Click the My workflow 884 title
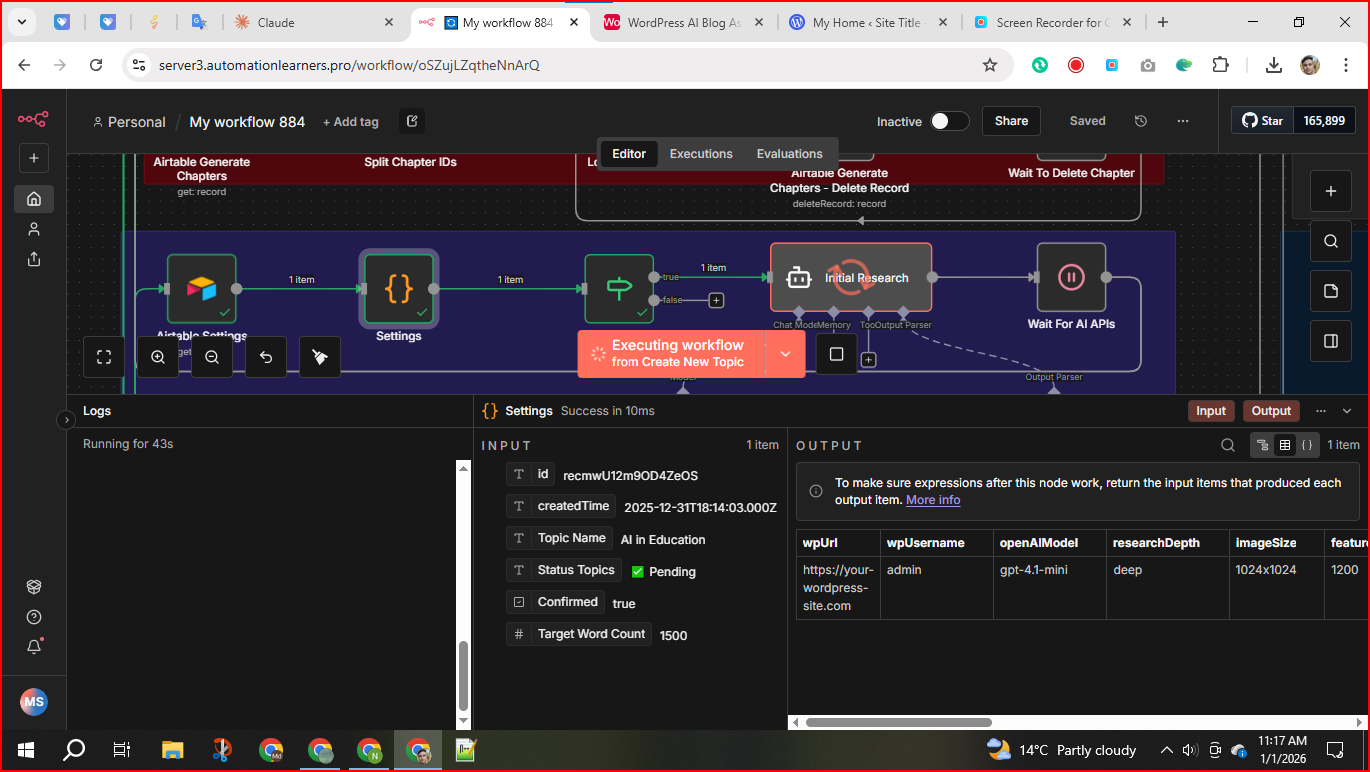1370x772 pixels. pos(247,122)
